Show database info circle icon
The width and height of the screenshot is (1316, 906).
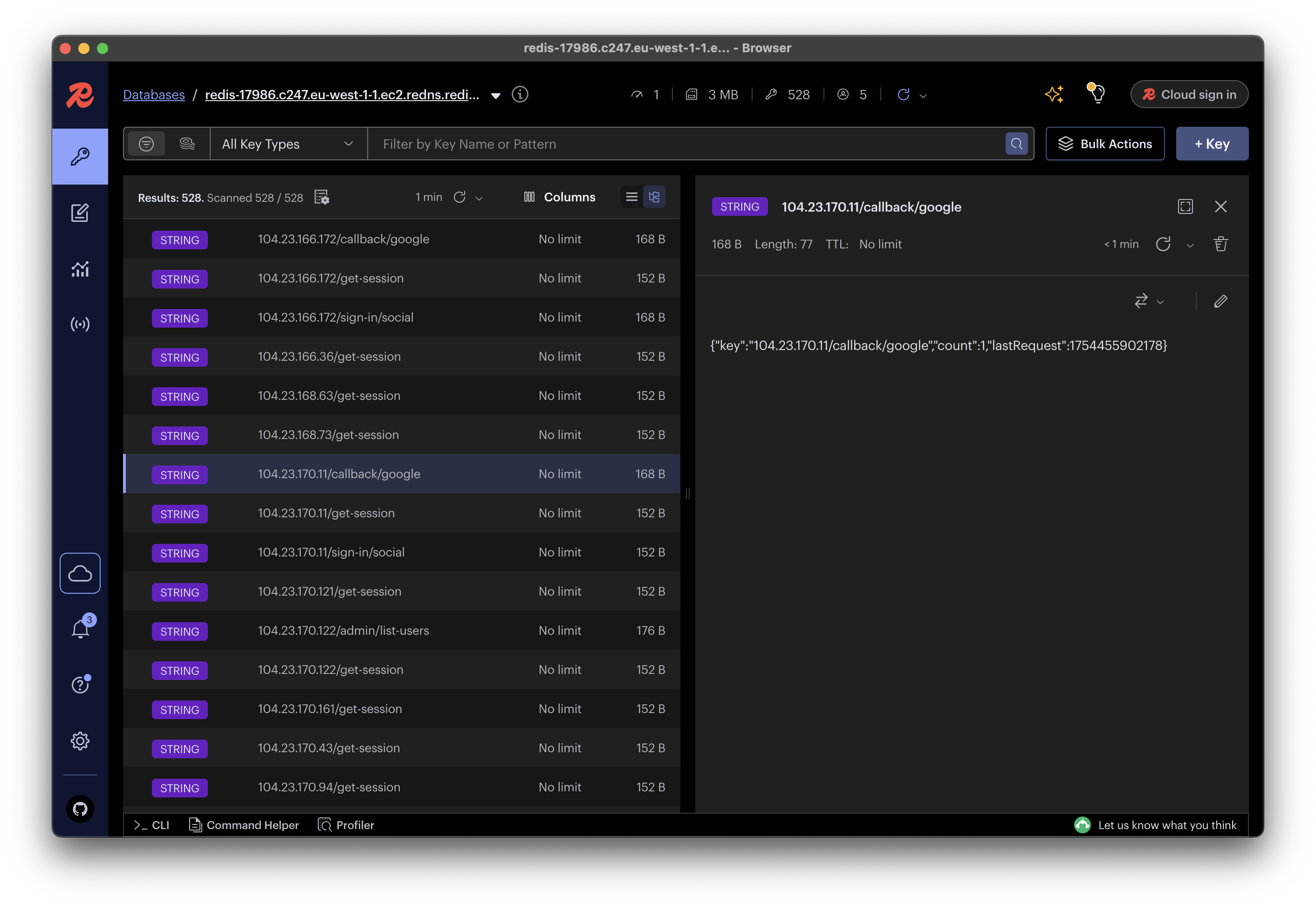pyautogui.click(x=520, y=94)
